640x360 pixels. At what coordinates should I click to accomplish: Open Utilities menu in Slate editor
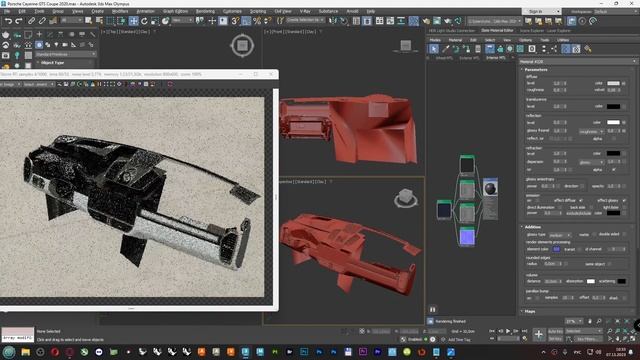click(563, 40)
